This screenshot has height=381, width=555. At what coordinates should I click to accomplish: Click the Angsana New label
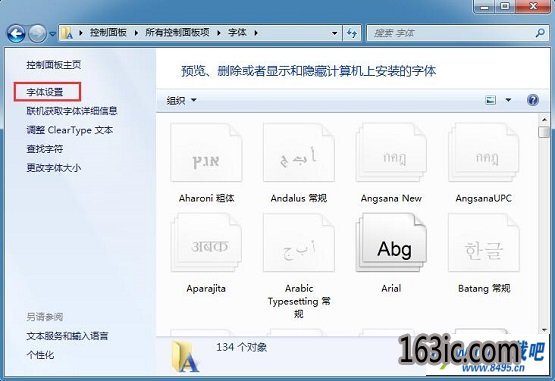click(x=391, y=198)
